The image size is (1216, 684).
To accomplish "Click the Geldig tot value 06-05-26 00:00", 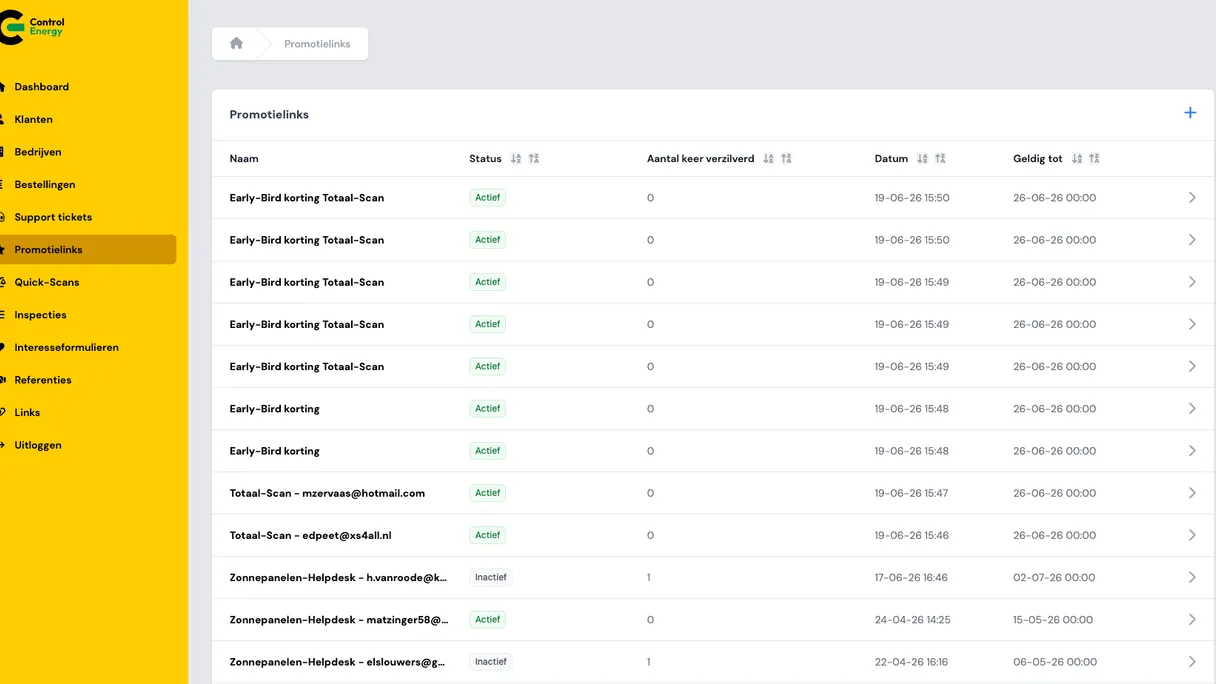I will click(x=1055, y=661).
